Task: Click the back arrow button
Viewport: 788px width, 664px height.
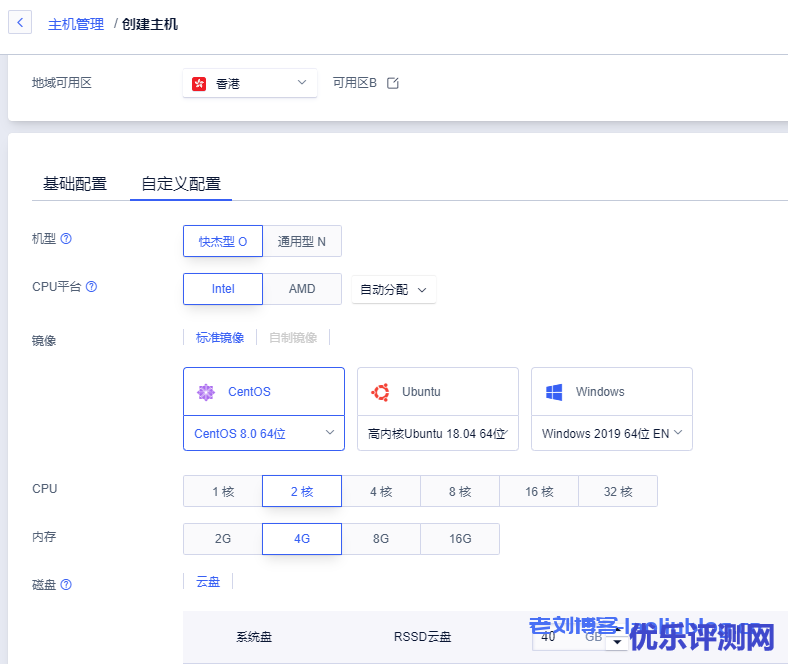Action: click(x=20, y=23)
